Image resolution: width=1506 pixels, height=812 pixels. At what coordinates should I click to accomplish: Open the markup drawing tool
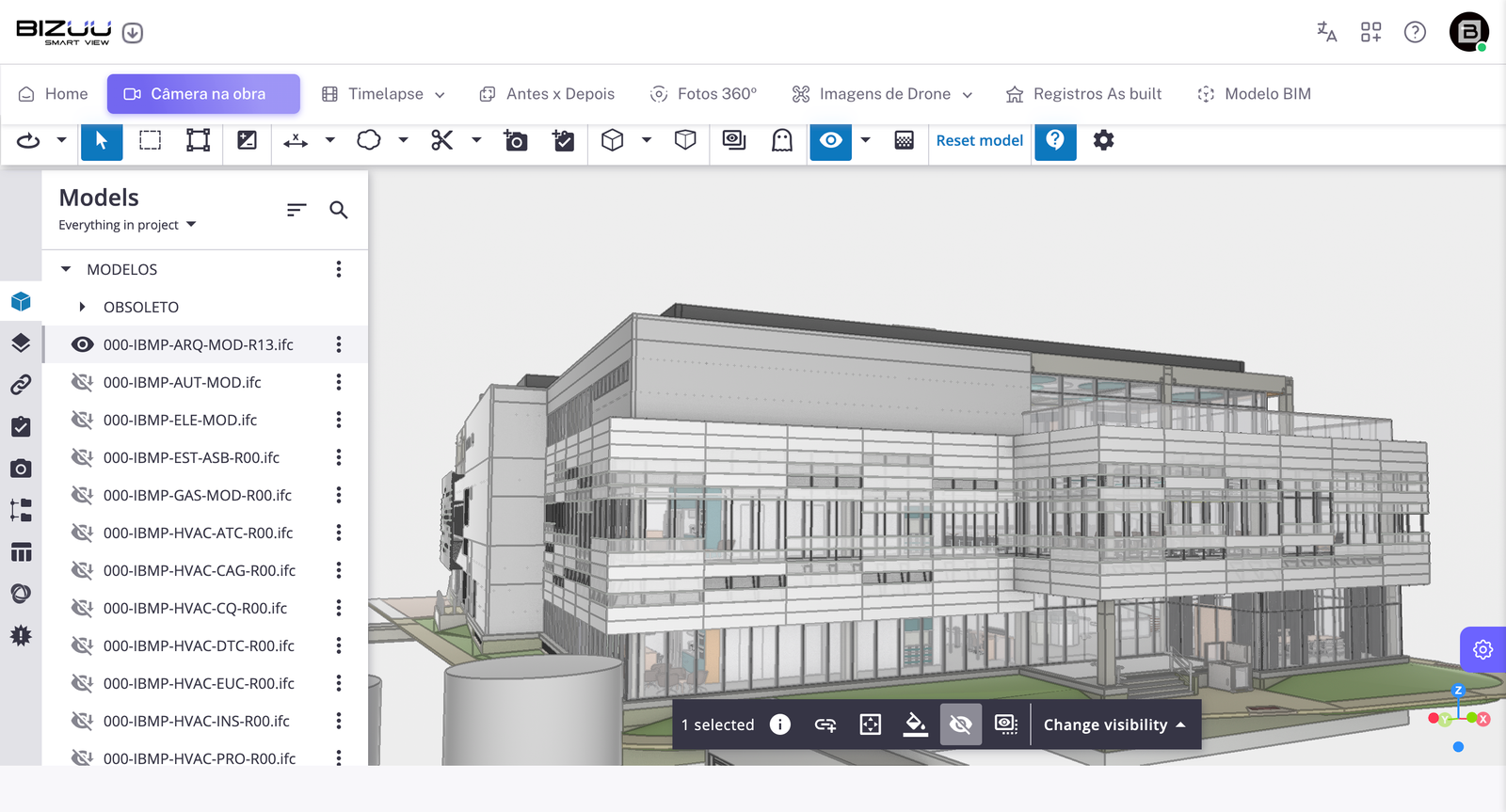pyautogui.click(x=248, y=141)
